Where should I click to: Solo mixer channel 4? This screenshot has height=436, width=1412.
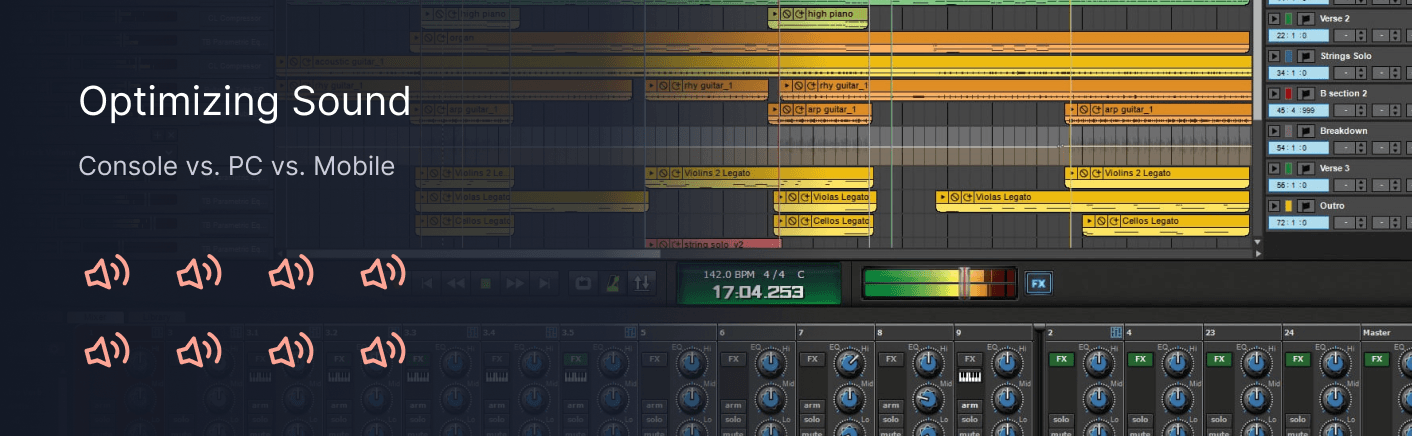(x=1139, y=420)
